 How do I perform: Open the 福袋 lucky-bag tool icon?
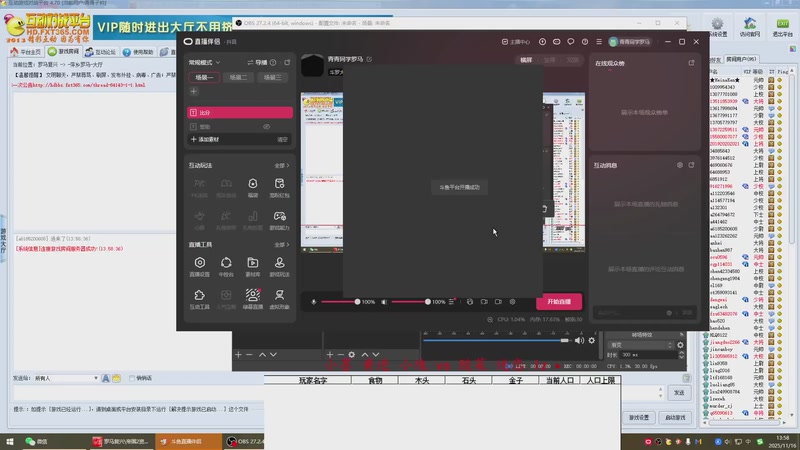click(x=253, y=184)
